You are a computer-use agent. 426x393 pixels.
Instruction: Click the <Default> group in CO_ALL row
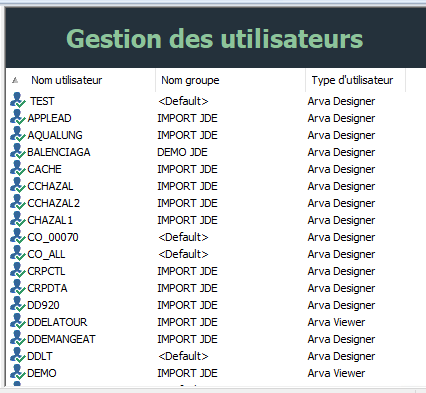[x=183, y=254]
